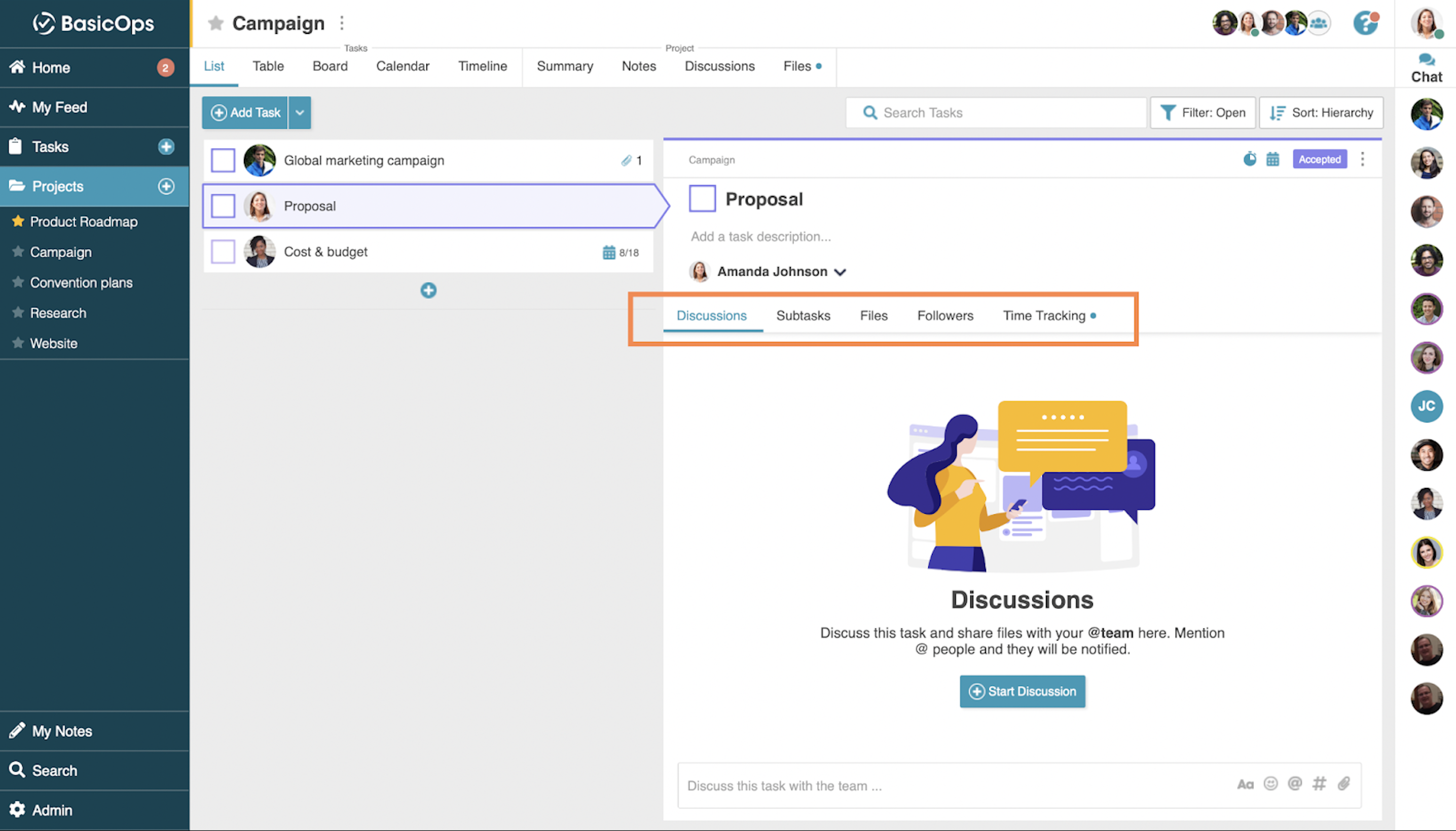Check off Proposal task in list
1456x831 pixels.
click(223, 206)
